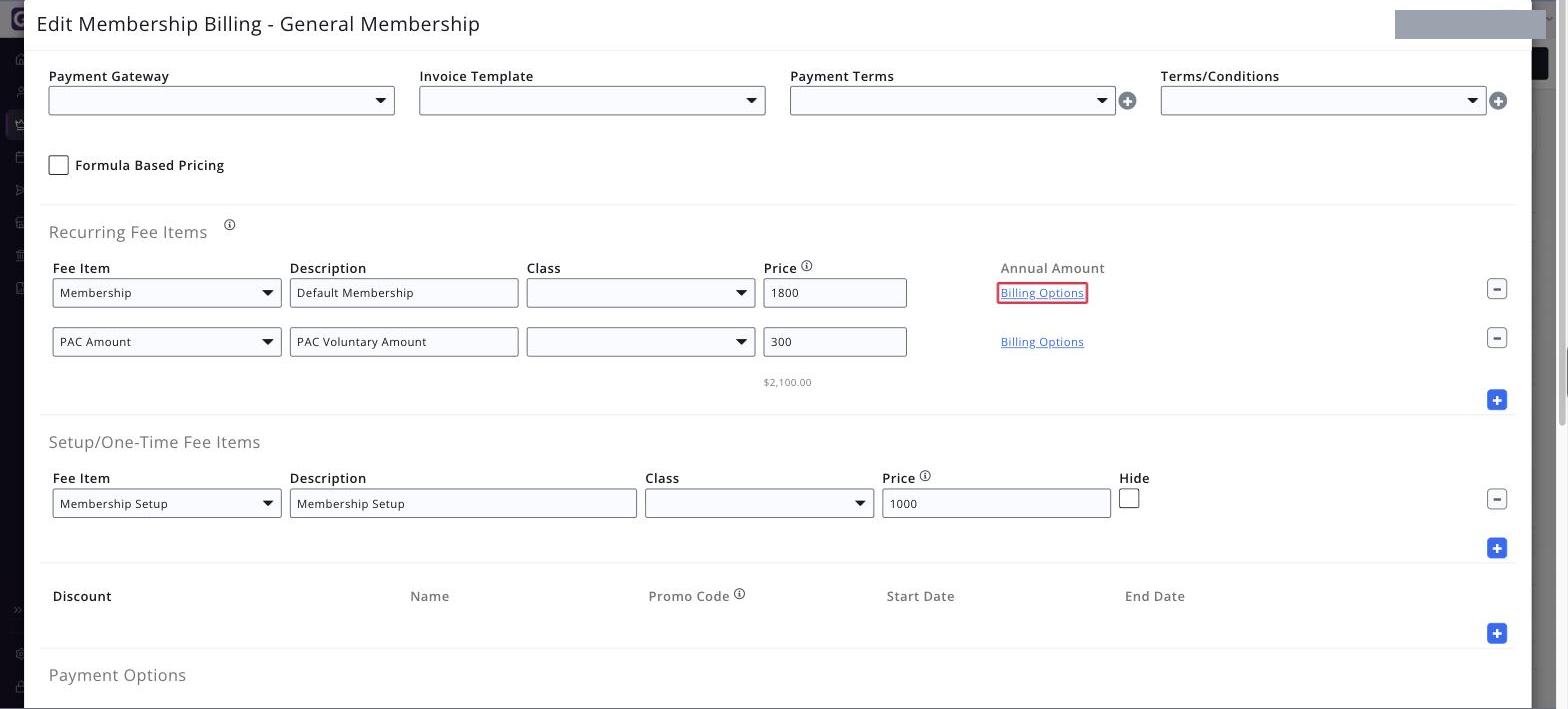Screen dimensions: 1568x709
Task: Edit the 1800 price field
Action: 835,293
